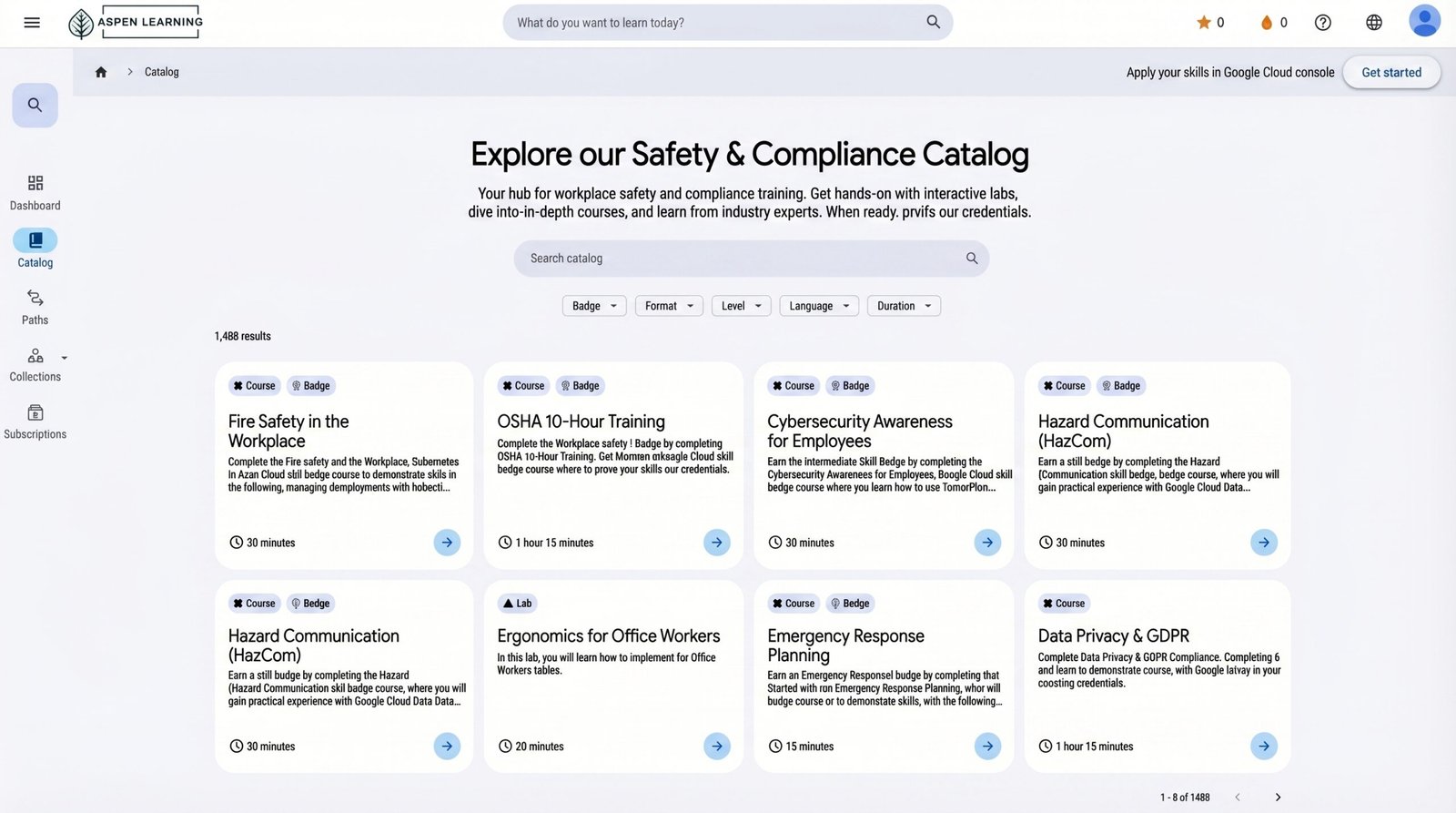Go to next results page arrow
Image resolution: width=1456 pixels, height=813 pixels.
click(x=1278, y=798)
